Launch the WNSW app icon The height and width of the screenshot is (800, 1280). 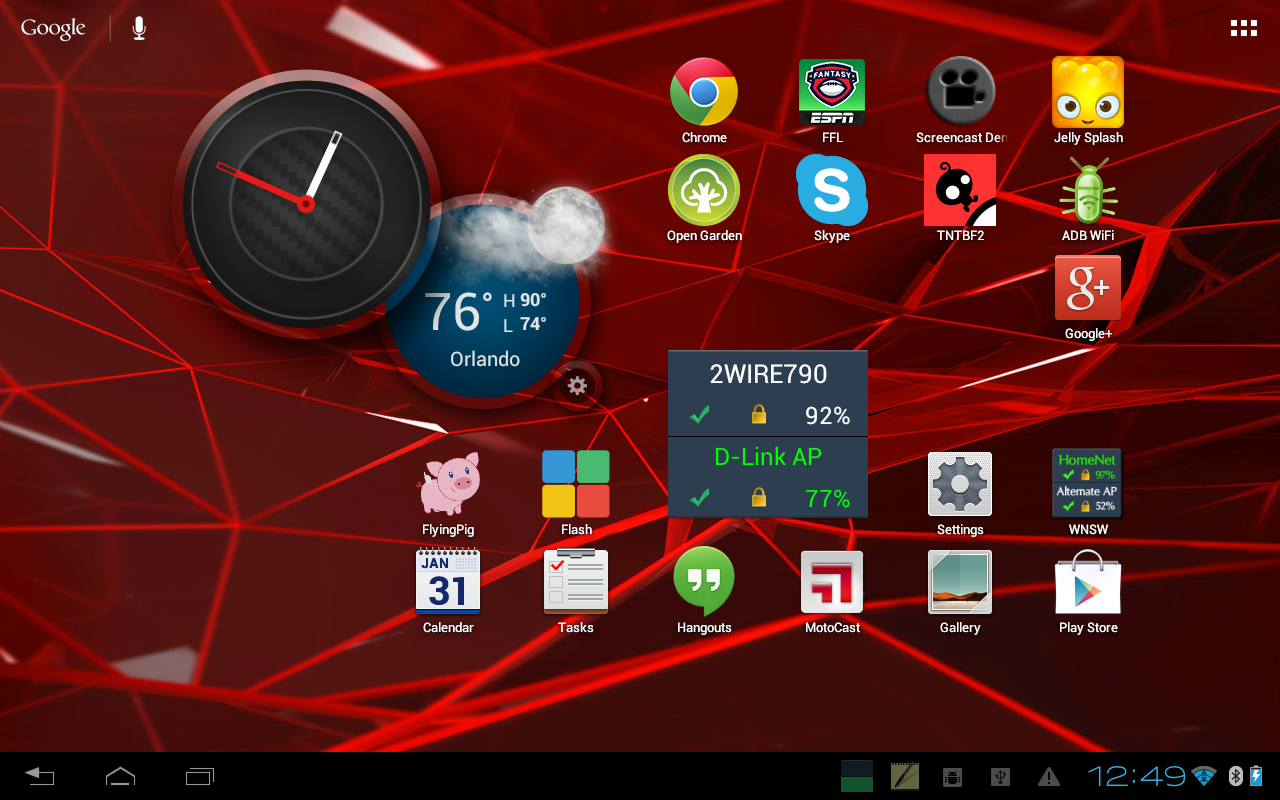pos(1088,493)
